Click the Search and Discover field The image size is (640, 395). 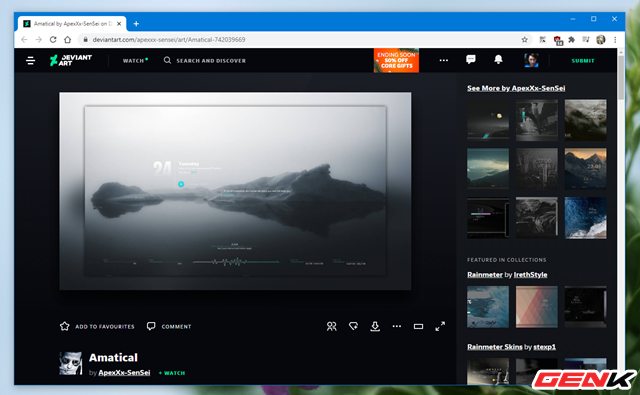click(x=205, y=60)
